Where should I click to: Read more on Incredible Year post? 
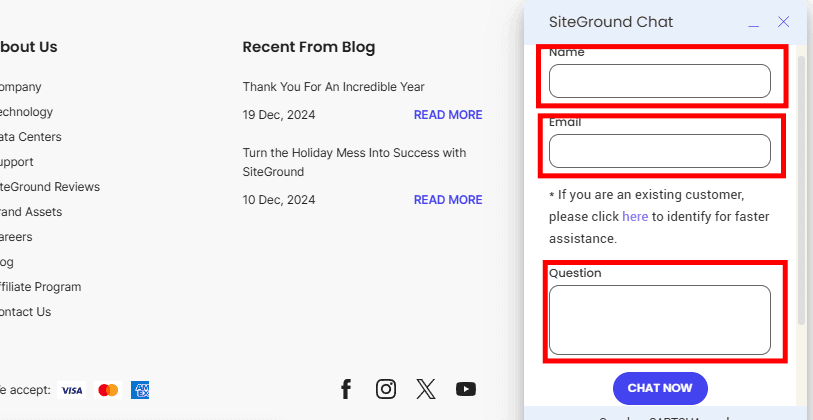click(x=448, y=115)
